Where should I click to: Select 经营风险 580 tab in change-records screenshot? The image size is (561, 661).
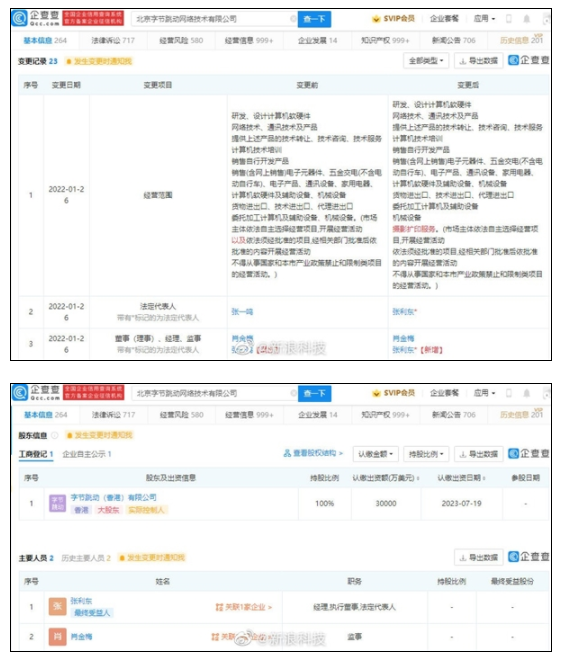(x=181, y=41)
